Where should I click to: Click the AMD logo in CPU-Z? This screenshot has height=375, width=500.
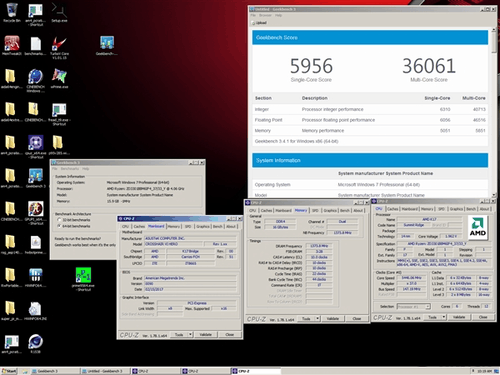[x=477, y=227]
